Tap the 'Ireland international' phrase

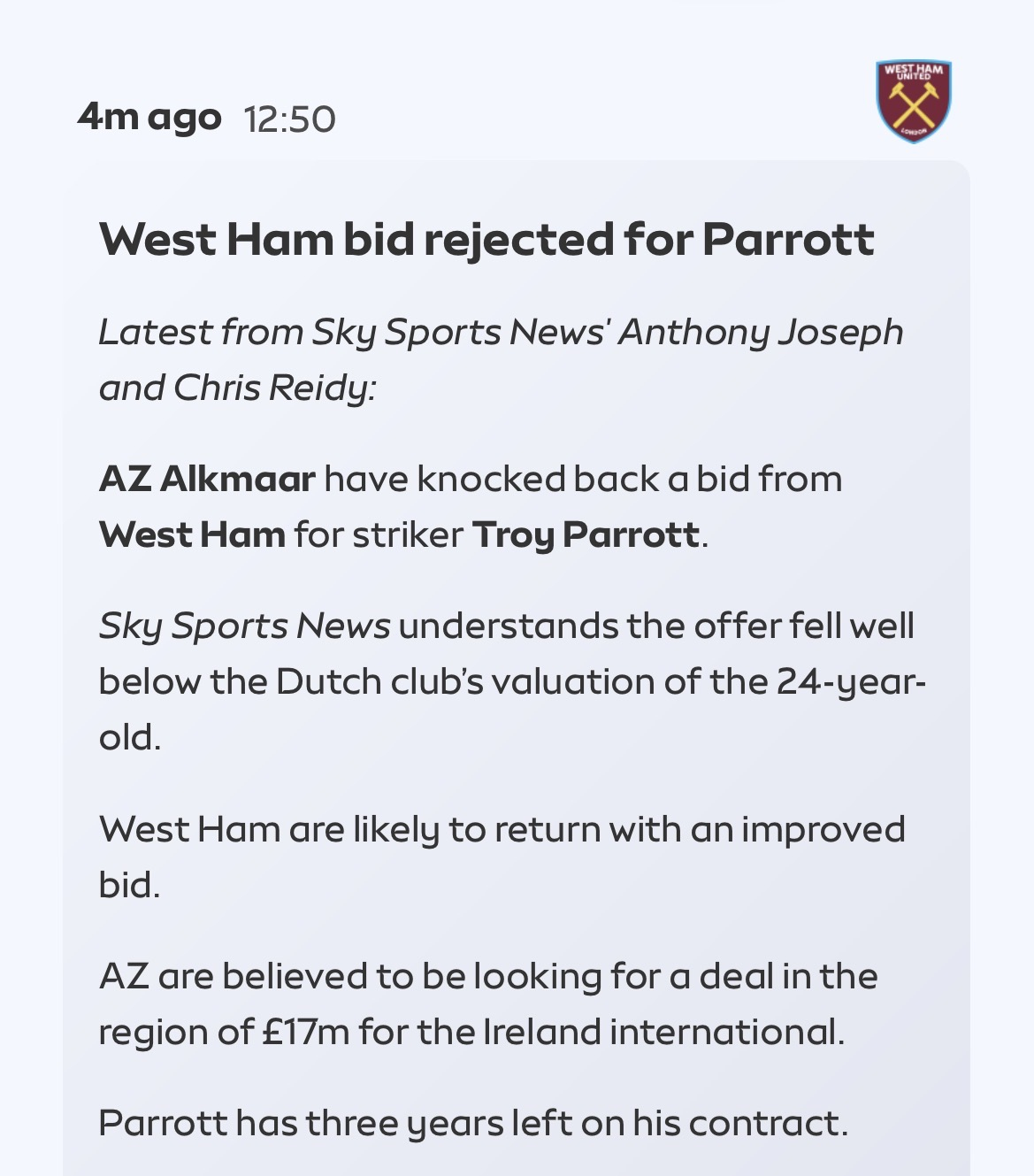click(663, 1032)
